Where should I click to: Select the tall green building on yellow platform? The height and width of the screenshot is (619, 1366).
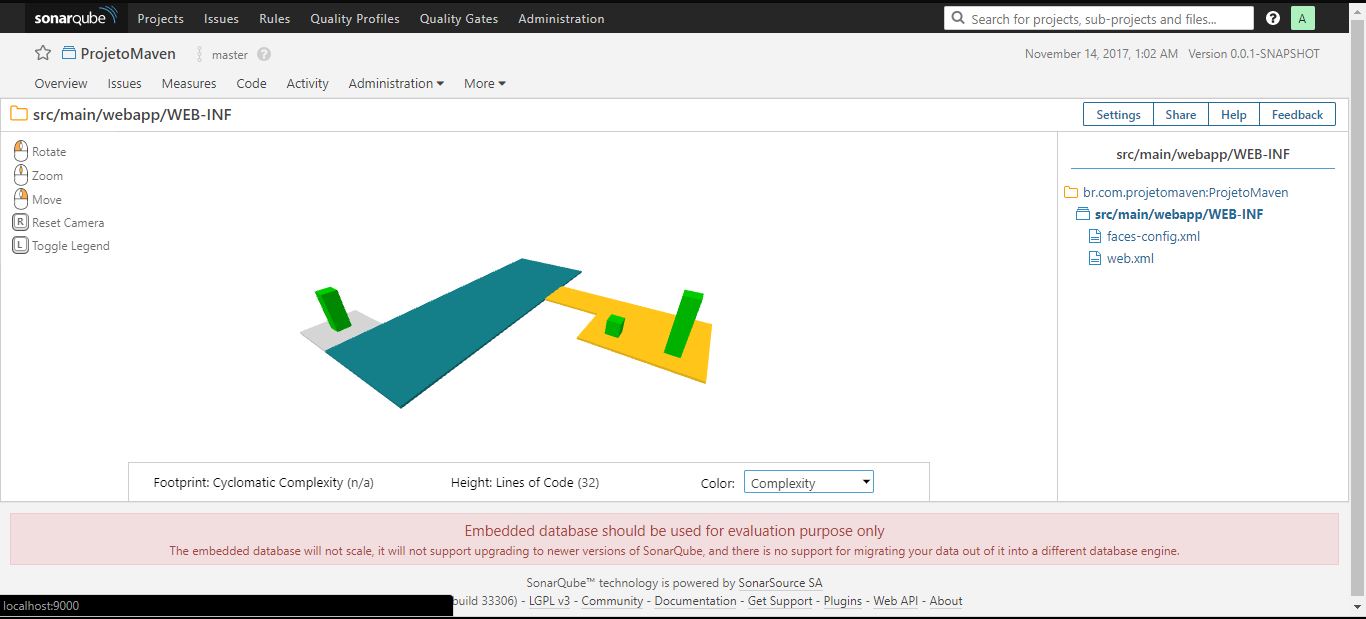[683, 323]
